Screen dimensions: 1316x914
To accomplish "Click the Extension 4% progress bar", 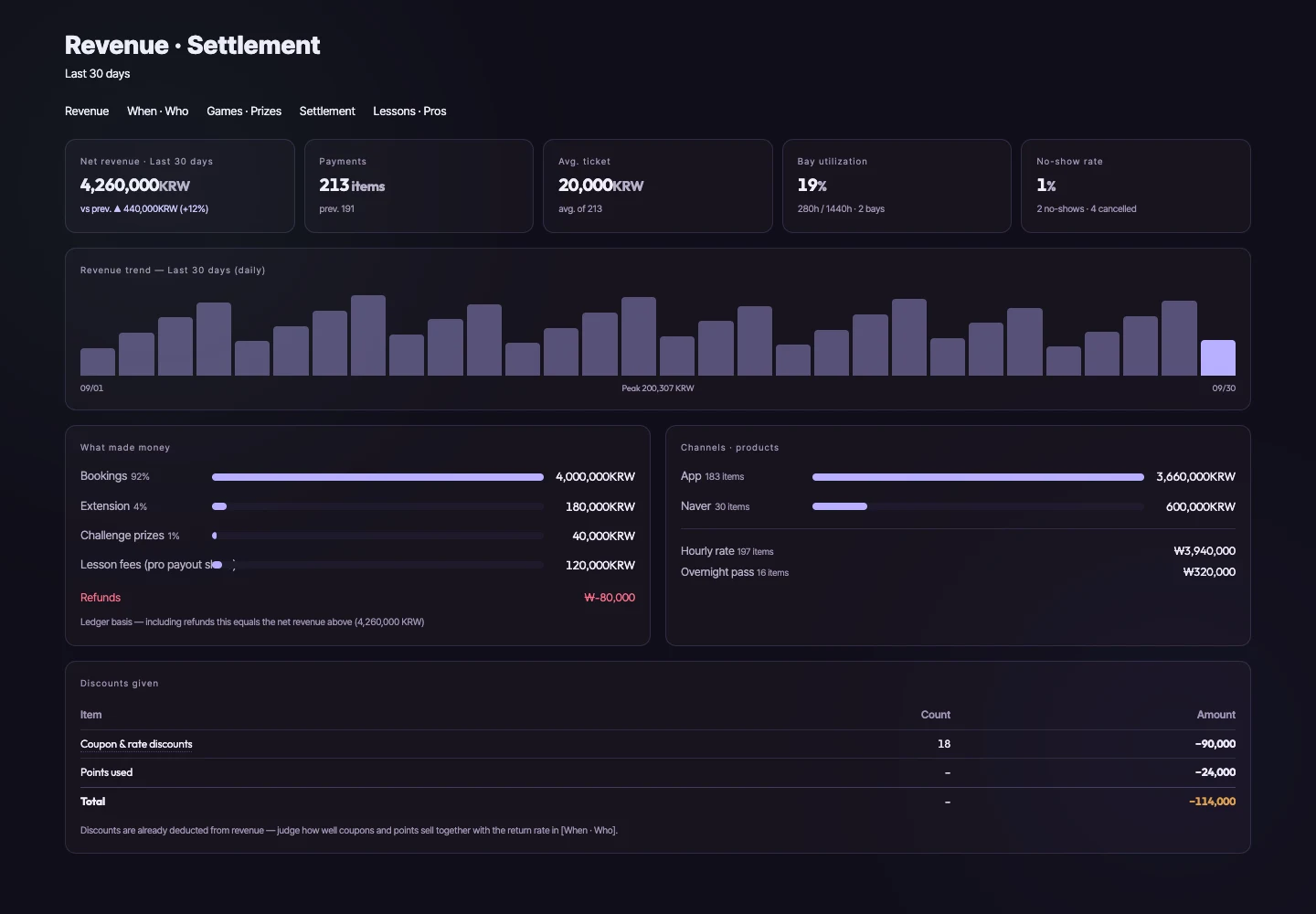I will 377,506.
